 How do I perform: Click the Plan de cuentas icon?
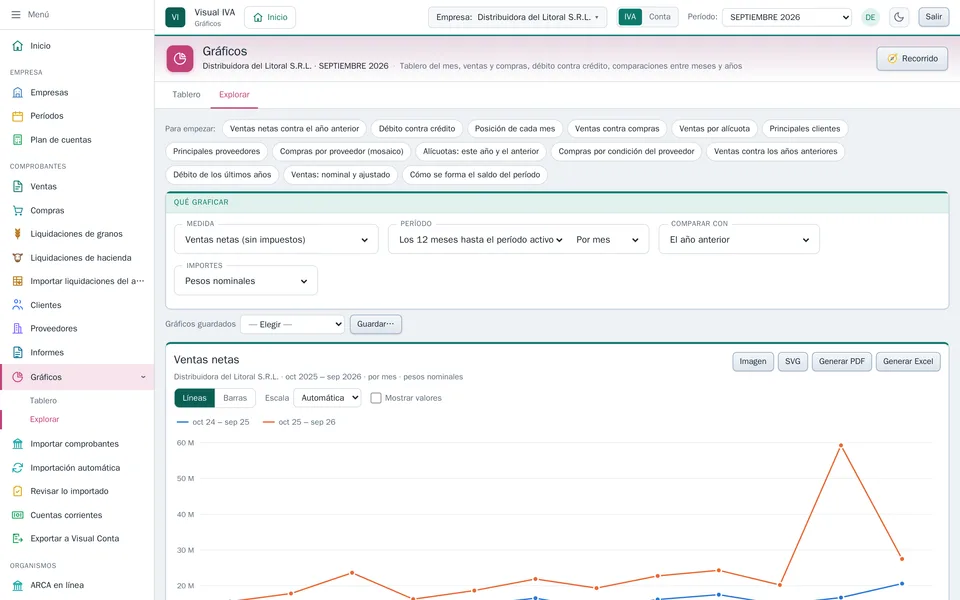pyautogui.click(x=18, y=140)
